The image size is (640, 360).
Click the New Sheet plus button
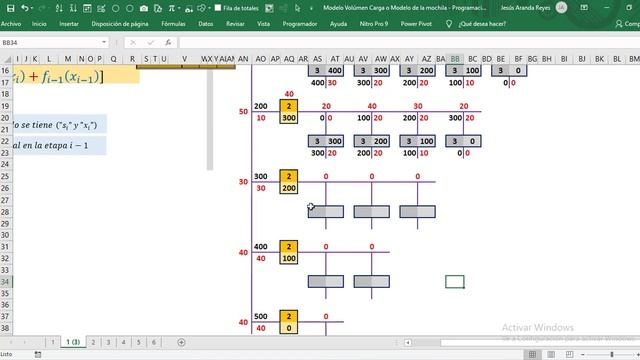pos(181,342)
